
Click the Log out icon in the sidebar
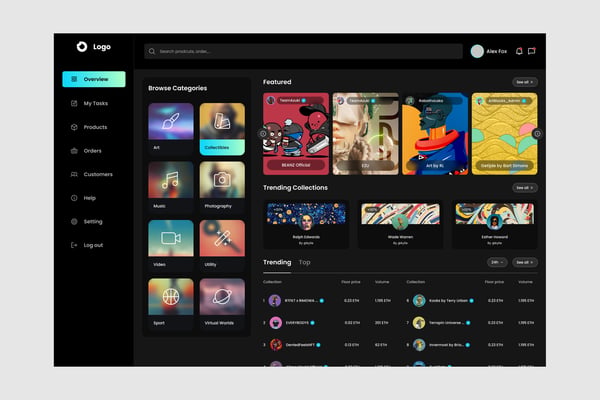[74, 245]
